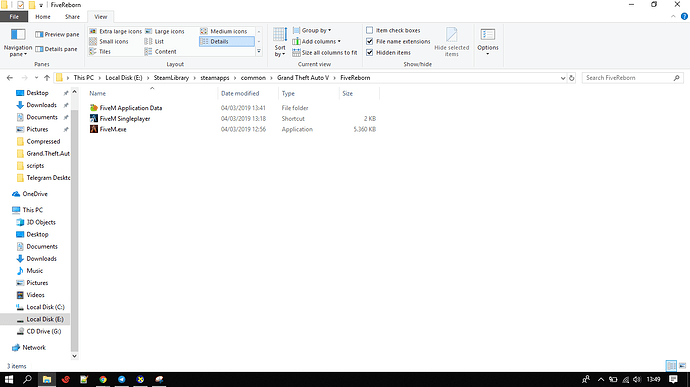Viewport: 690px width, 387px height.
Task: Open taskbar Search
Action: pyautogui.click(x=27, y=379)
